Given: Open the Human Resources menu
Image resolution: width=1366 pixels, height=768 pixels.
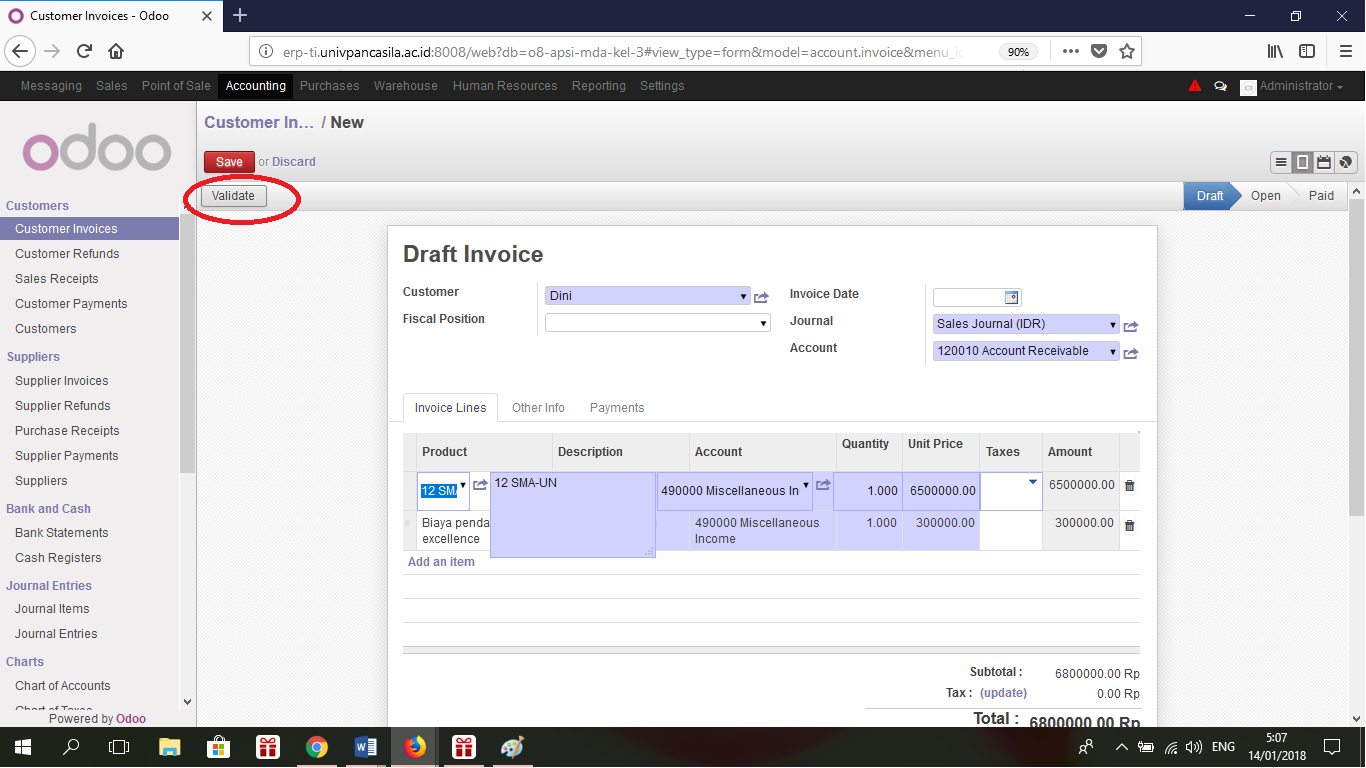Looking at the screenshot, I should pyautogui.click(x=505, y=86).
